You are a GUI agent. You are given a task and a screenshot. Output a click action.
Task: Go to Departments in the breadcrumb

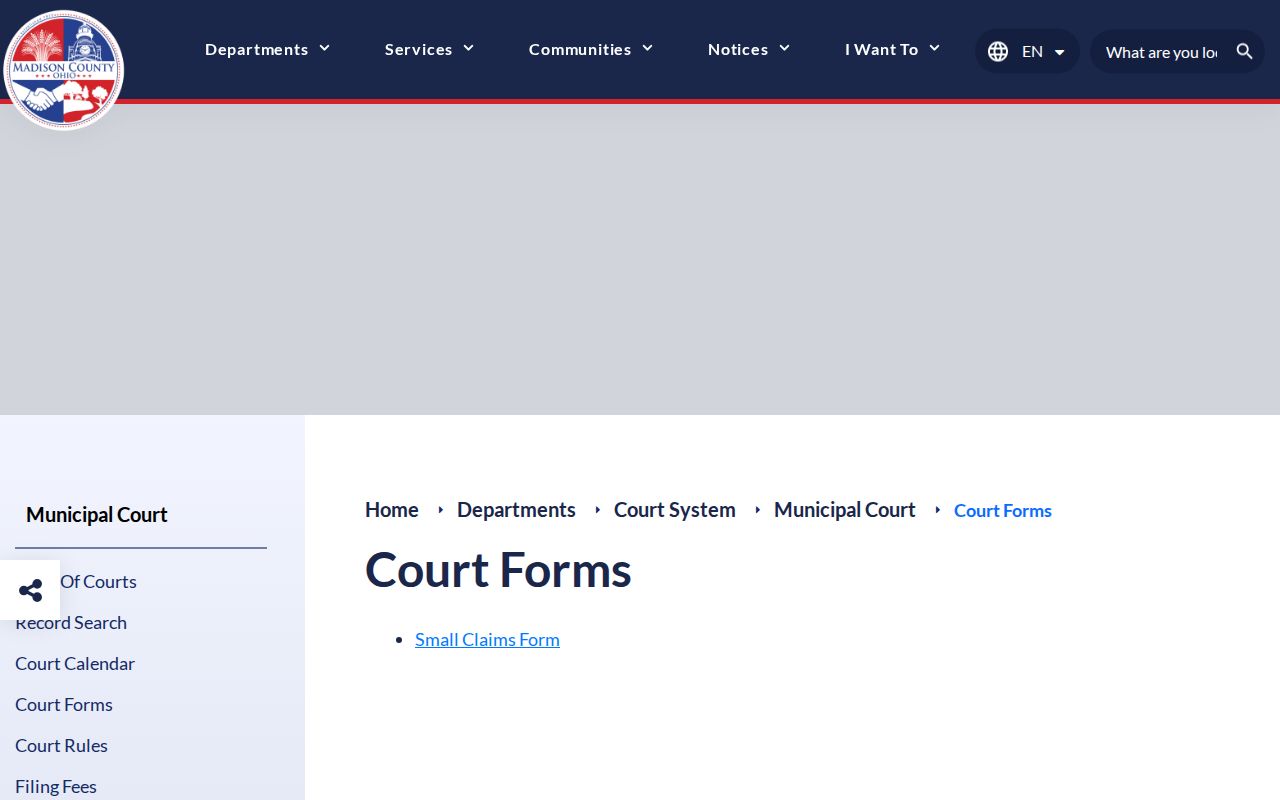point(516,510)
